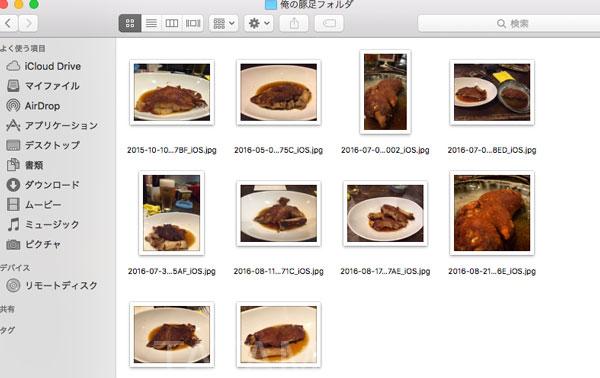Viewport: 600px width, 378px height.
Task: Go back with the left arrow
Action: (8, 23)
